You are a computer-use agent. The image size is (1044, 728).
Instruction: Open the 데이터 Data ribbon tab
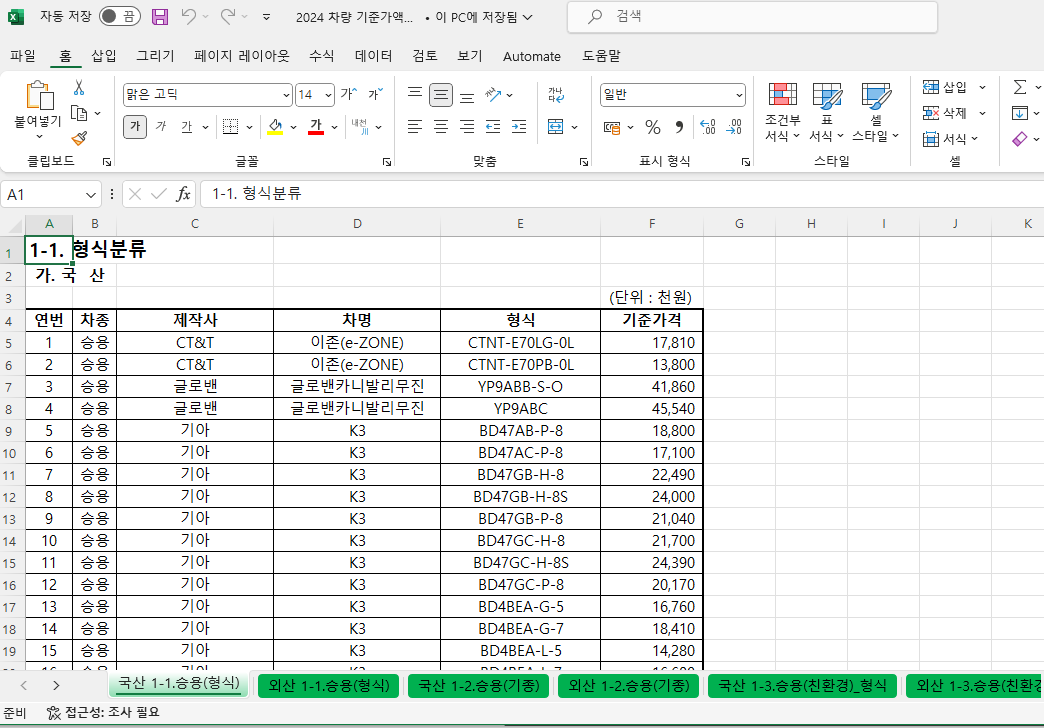(x=374, y=56)
